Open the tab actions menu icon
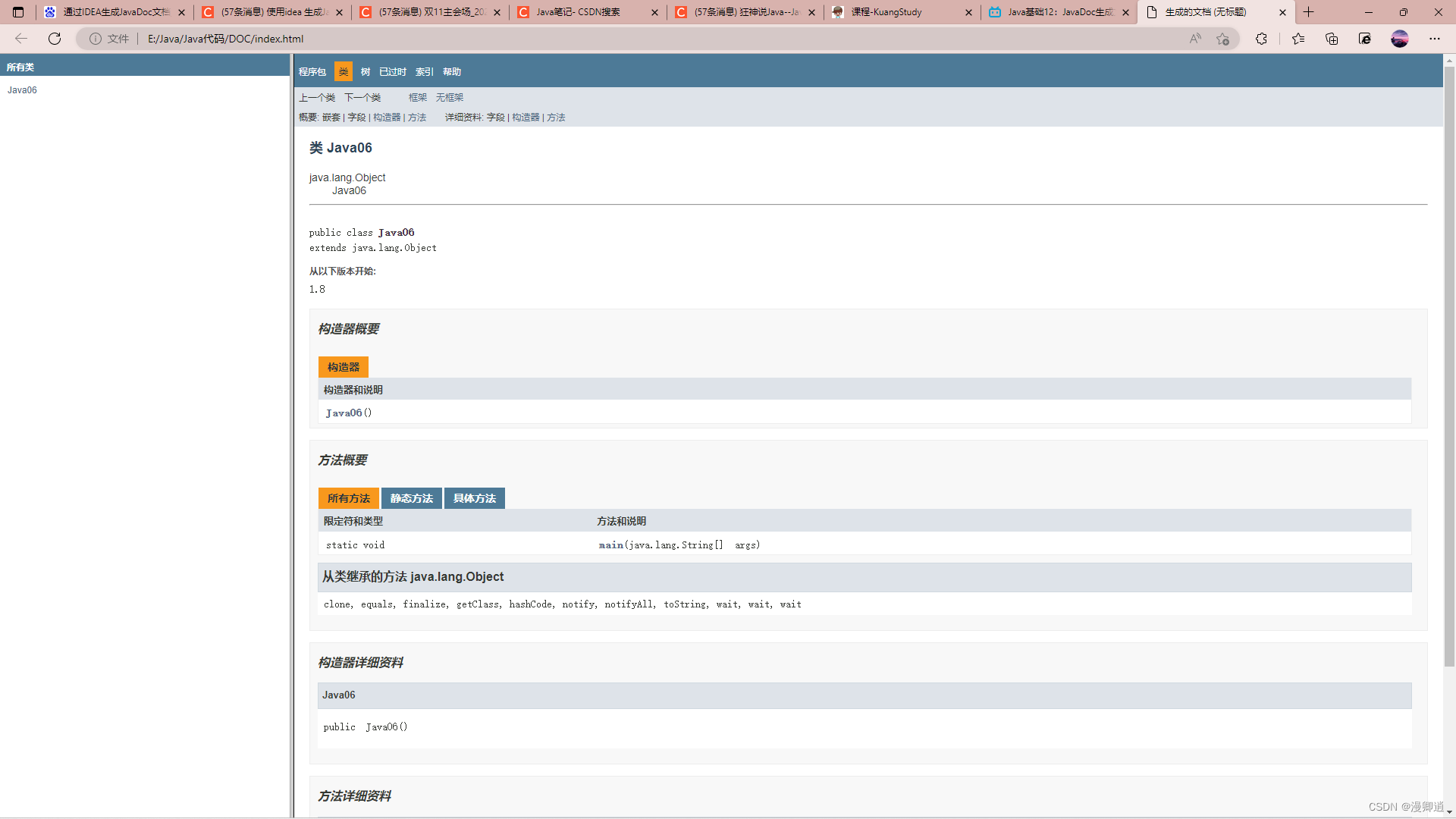1456x819 pixels. pyautogui.click(x=18, y=12)
